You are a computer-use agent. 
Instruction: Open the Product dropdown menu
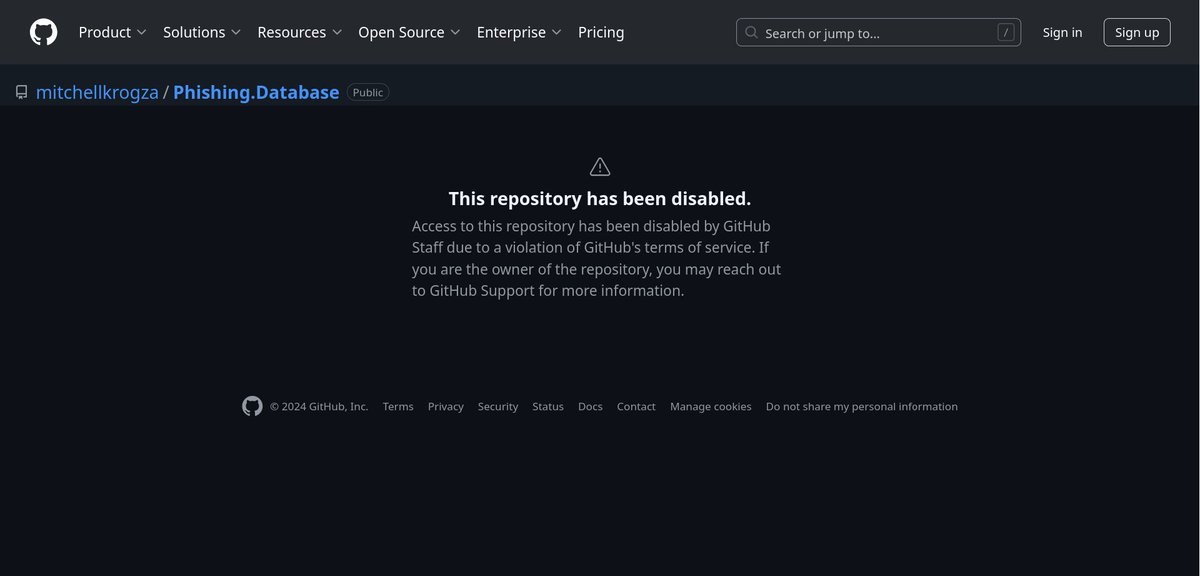pos(112,32)
